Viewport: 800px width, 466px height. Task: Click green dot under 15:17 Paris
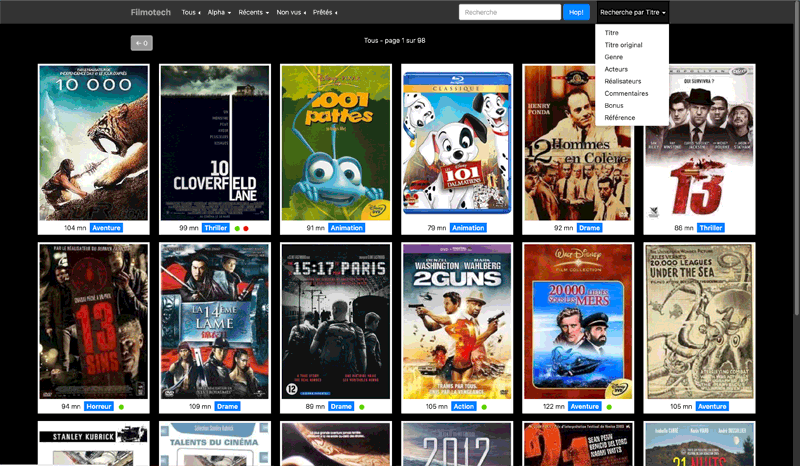pos(362,407)
